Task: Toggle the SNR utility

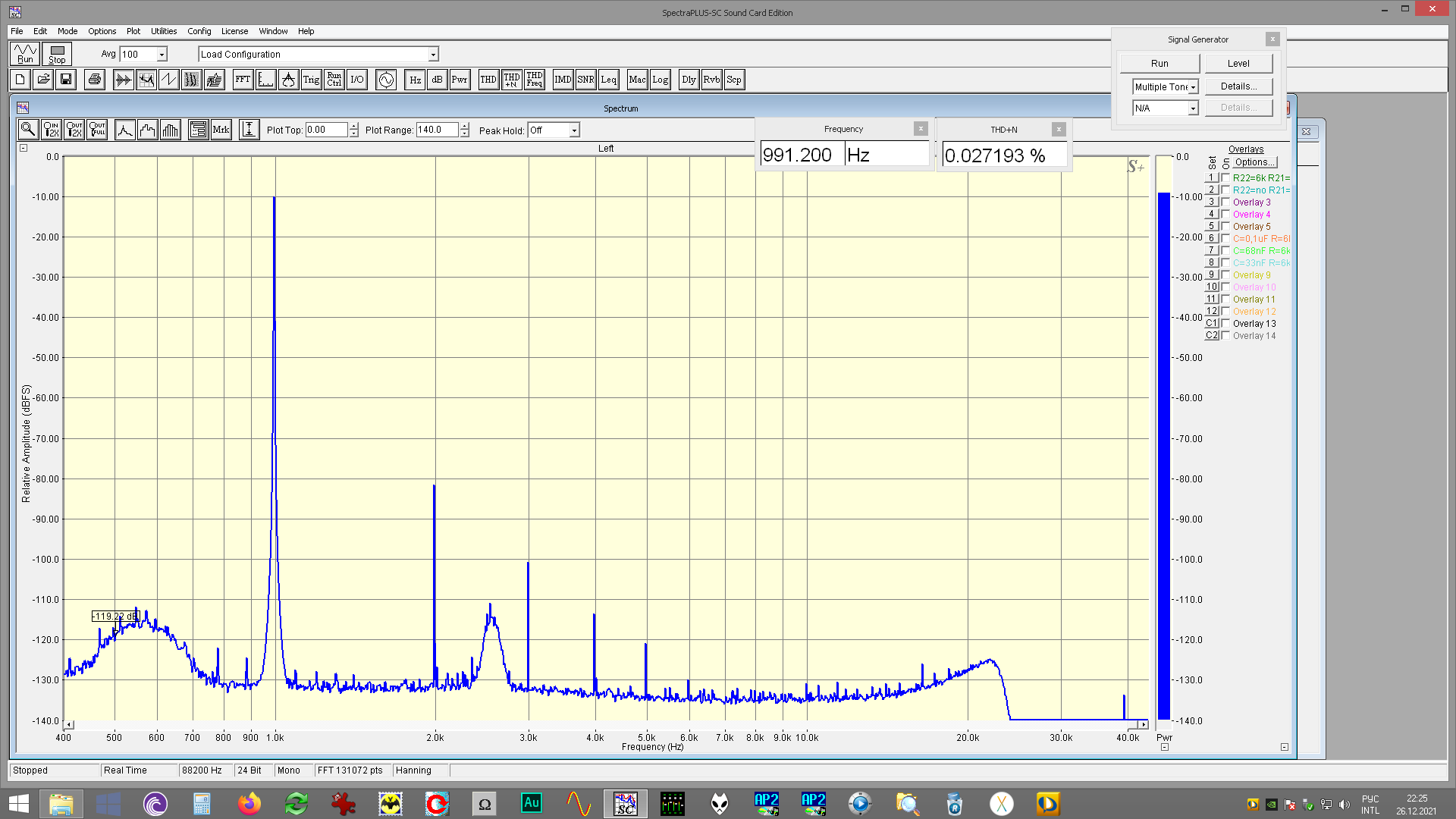Action: [x=585, y=80]
